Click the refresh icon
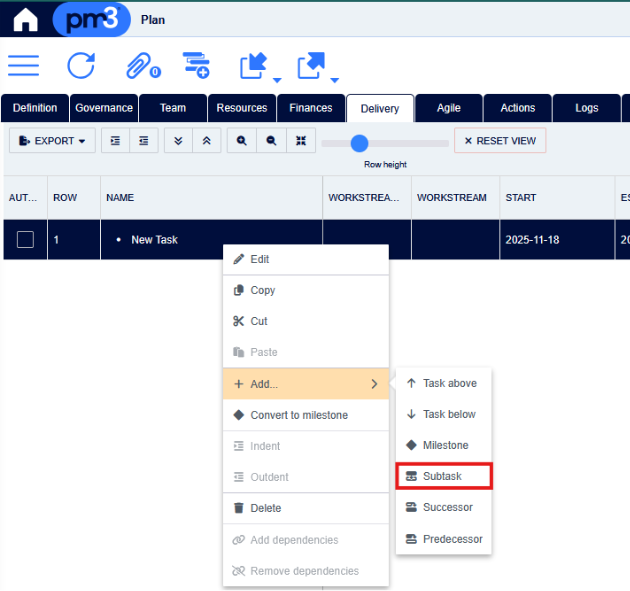Viewport: 630px width, 591px height. click(x=80, y=66)
